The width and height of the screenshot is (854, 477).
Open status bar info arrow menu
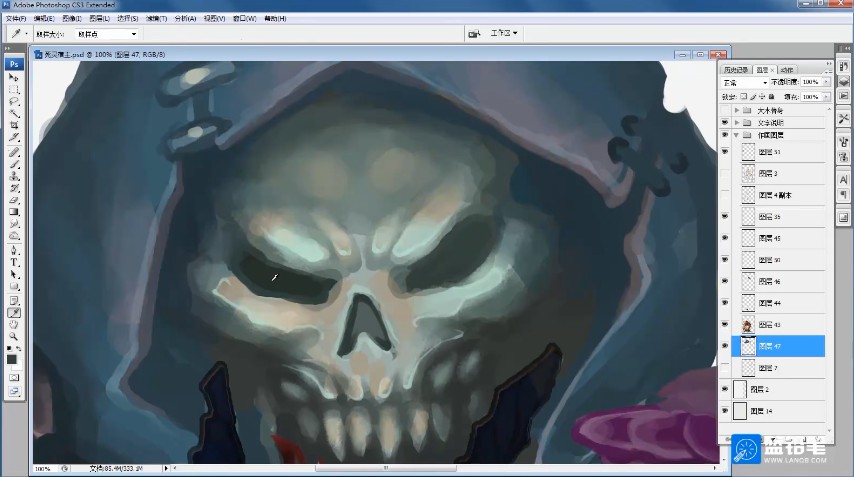(166, 468)
